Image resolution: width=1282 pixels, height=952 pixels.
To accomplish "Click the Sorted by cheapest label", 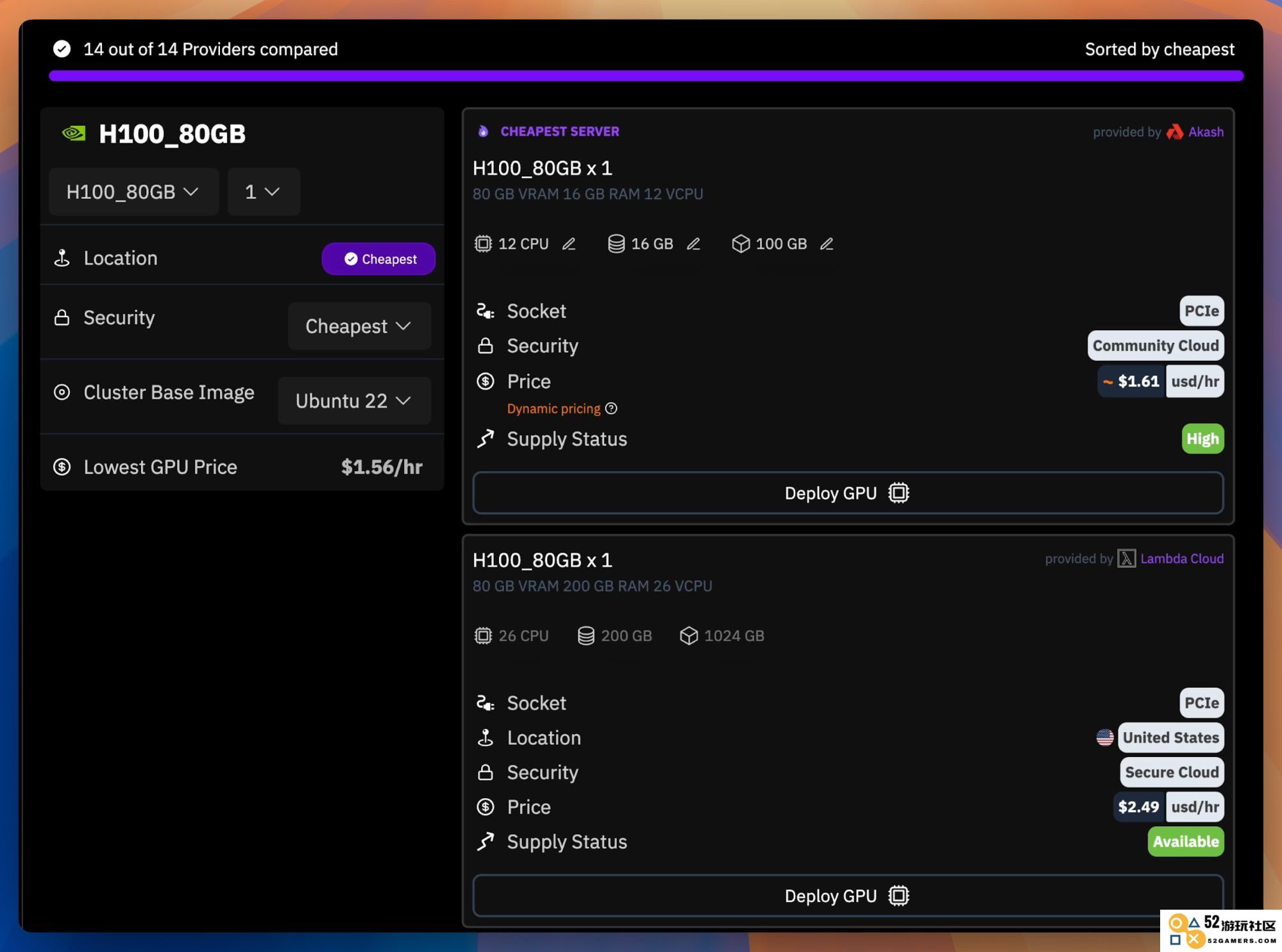I will pos(1160,49).
